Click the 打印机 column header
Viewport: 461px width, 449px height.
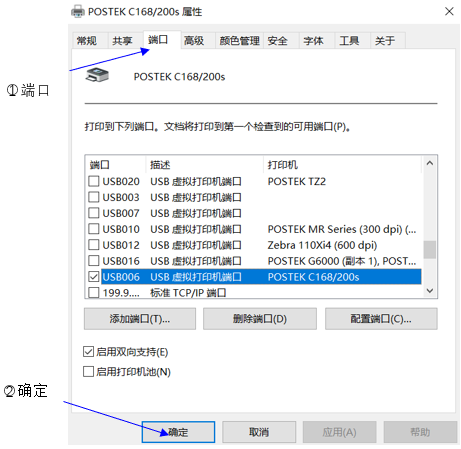[x=343, y=165]
